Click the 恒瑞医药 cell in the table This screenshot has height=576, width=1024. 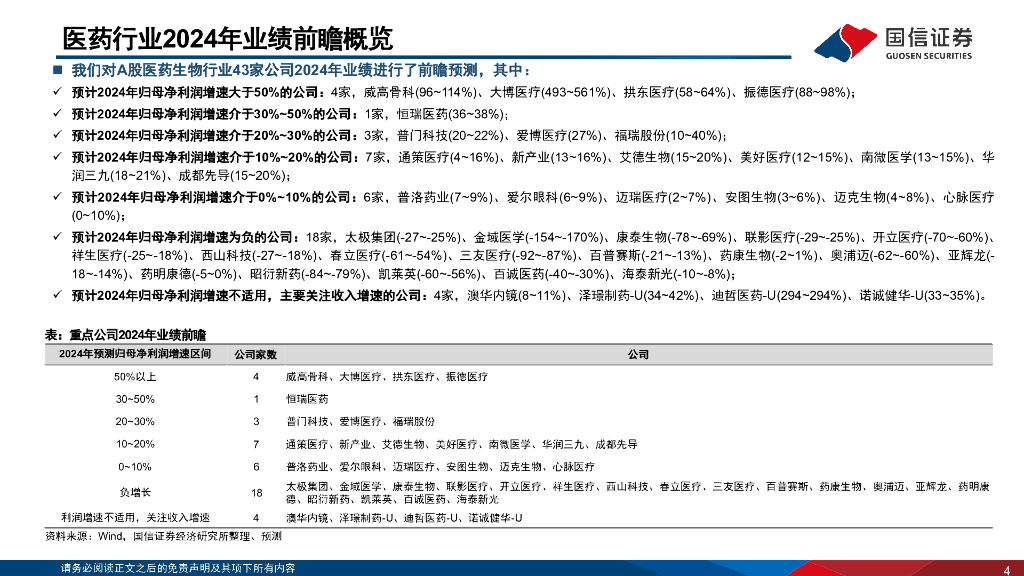coord(307,399)
